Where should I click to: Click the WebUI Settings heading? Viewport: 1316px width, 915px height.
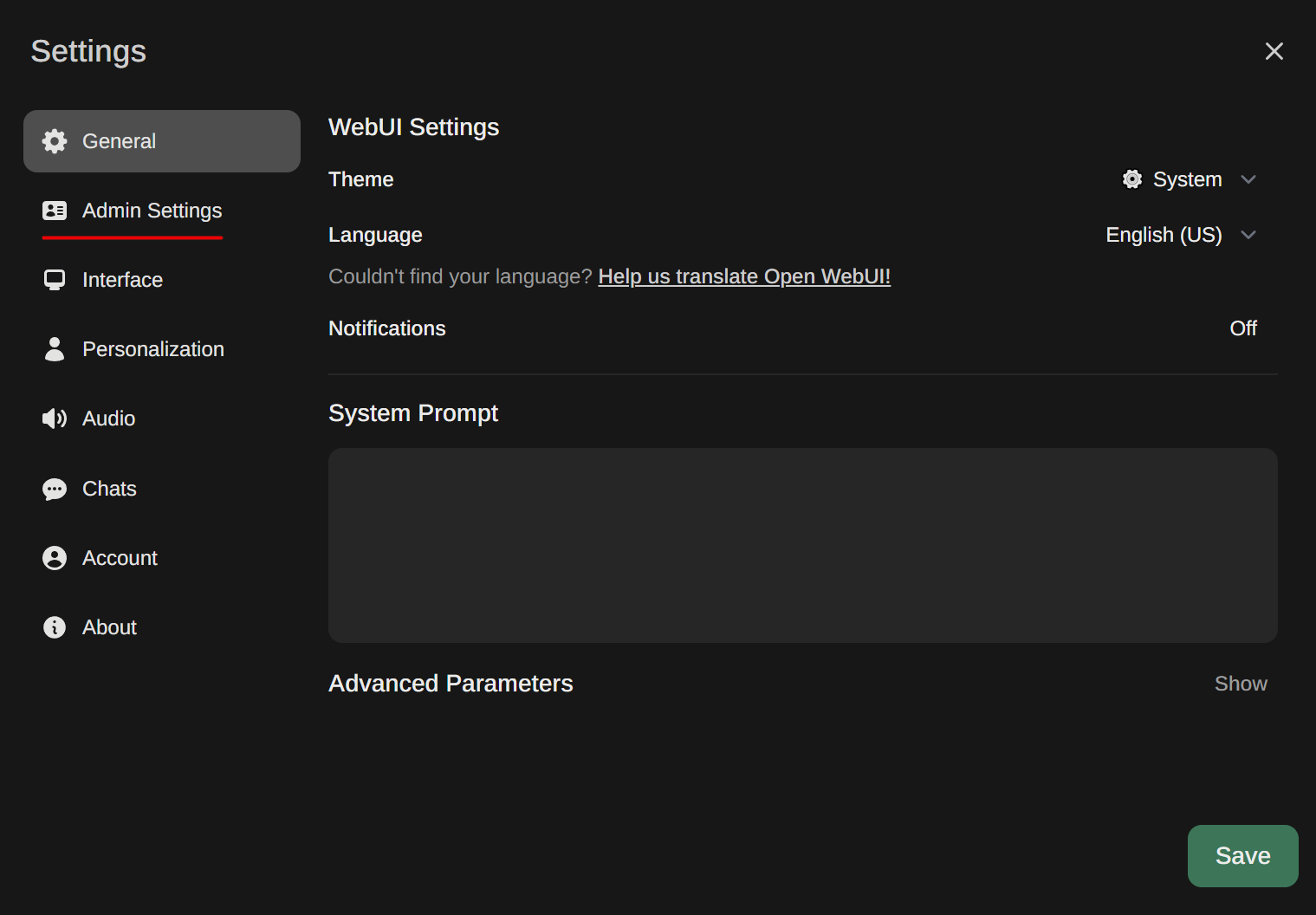pyautogui.click(x=413, y=127)
